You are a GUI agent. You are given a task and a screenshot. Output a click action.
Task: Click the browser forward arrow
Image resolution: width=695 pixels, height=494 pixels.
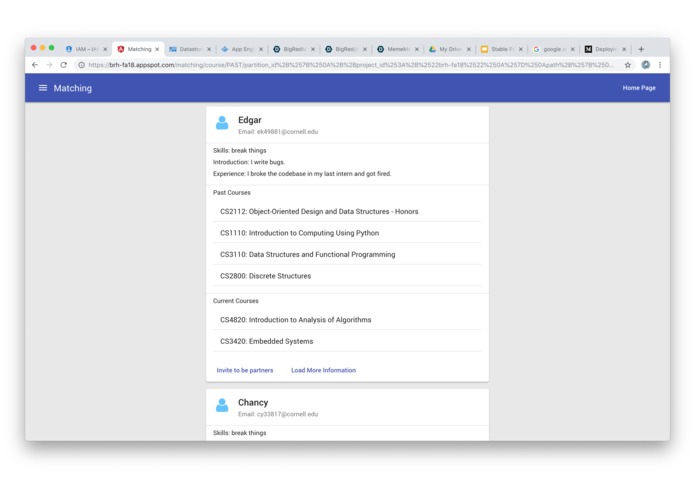point(49,65)
